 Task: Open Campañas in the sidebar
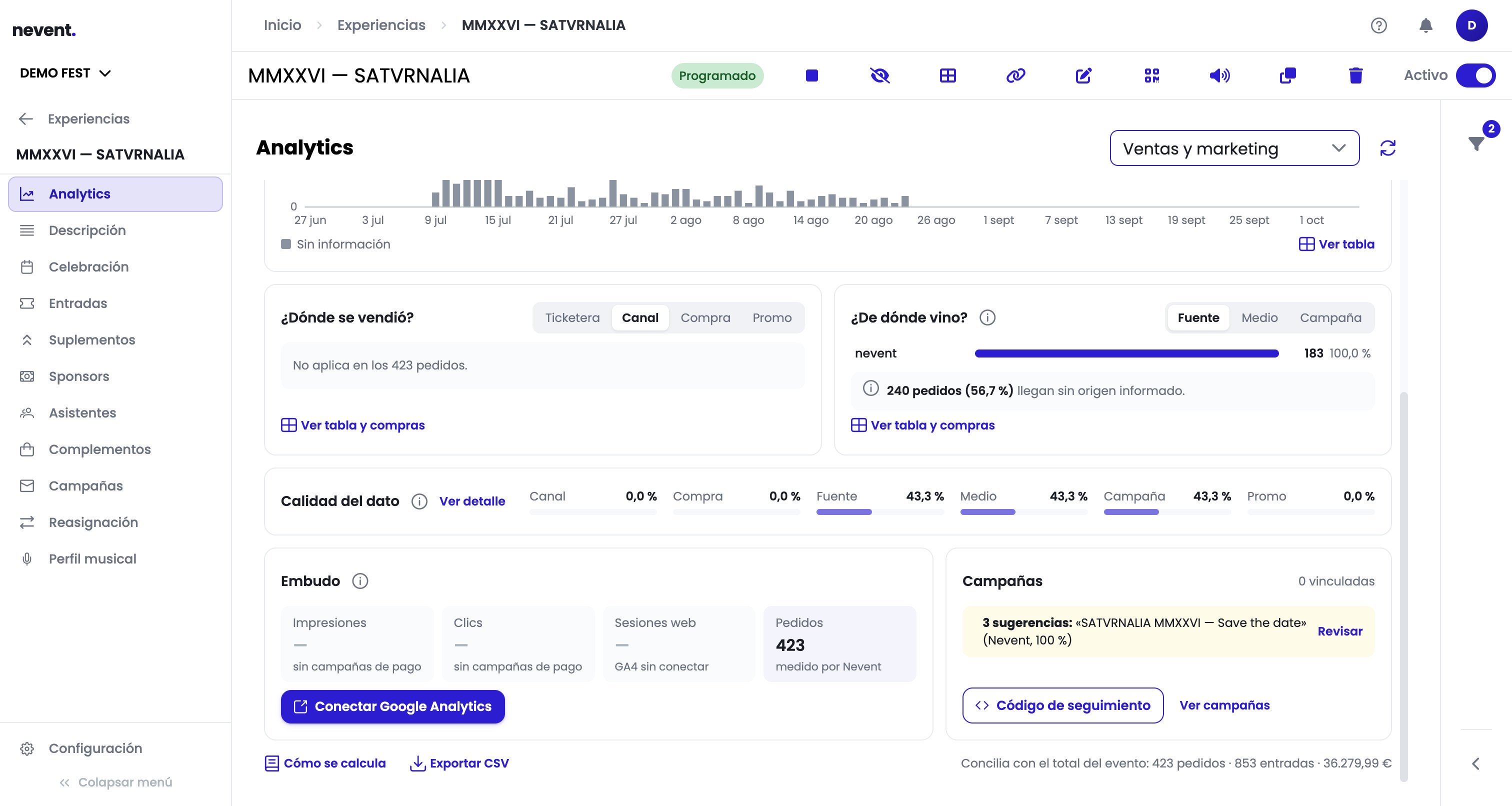click(115, 485)
